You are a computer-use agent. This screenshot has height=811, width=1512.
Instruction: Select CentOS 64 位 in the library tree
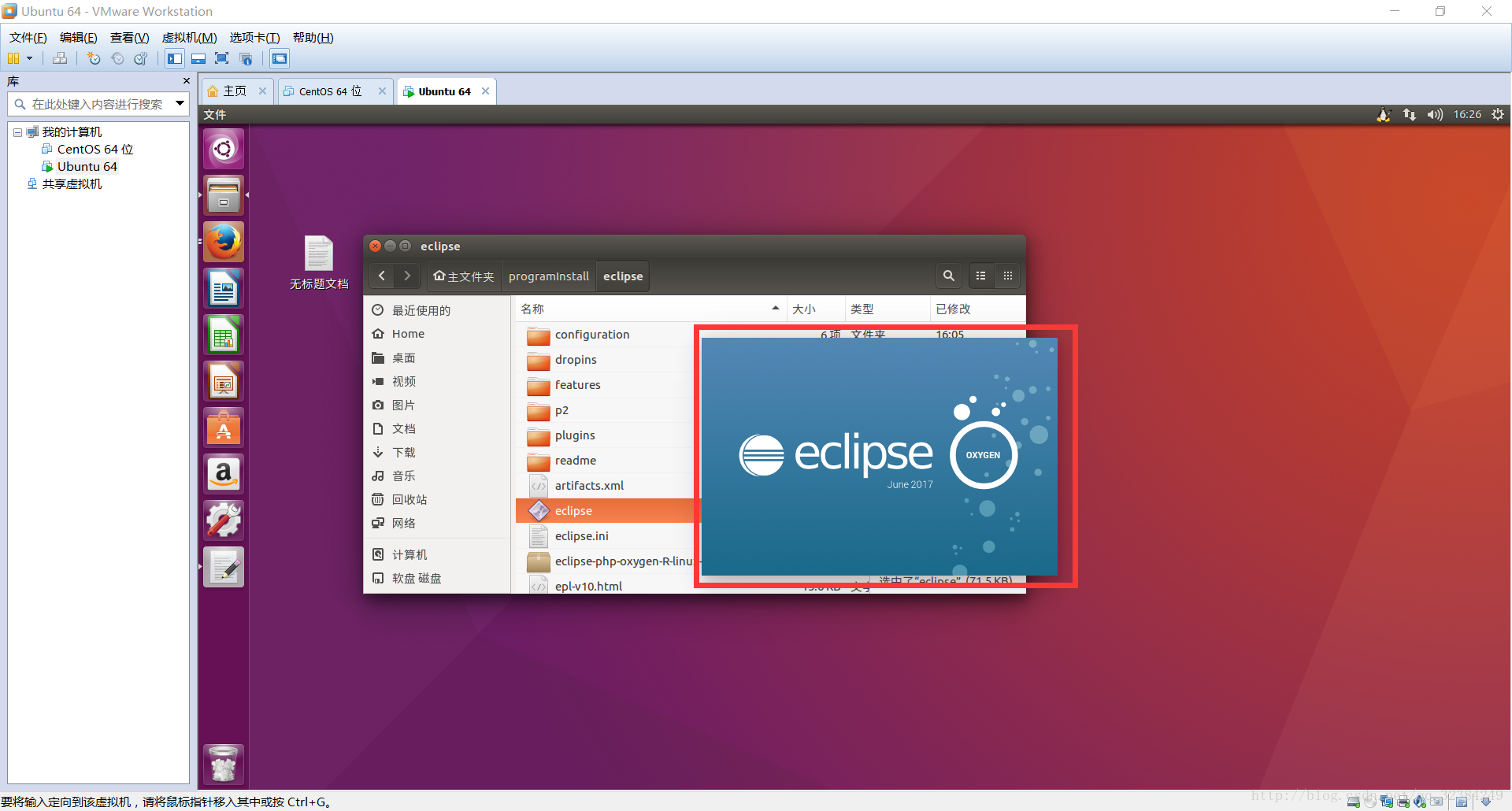click(x=95, y=150)
